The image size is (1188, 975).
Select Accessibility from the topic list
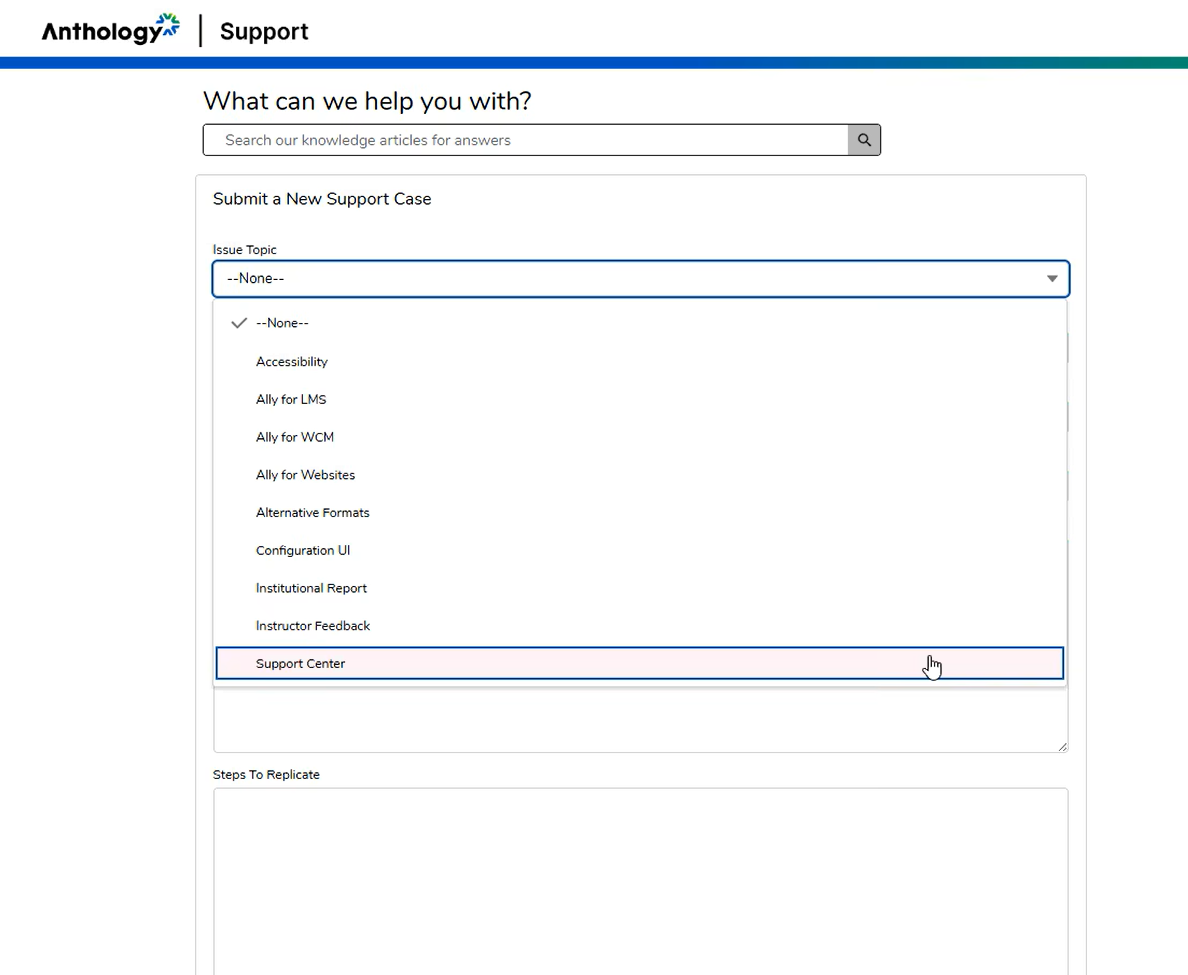(292, 362)
